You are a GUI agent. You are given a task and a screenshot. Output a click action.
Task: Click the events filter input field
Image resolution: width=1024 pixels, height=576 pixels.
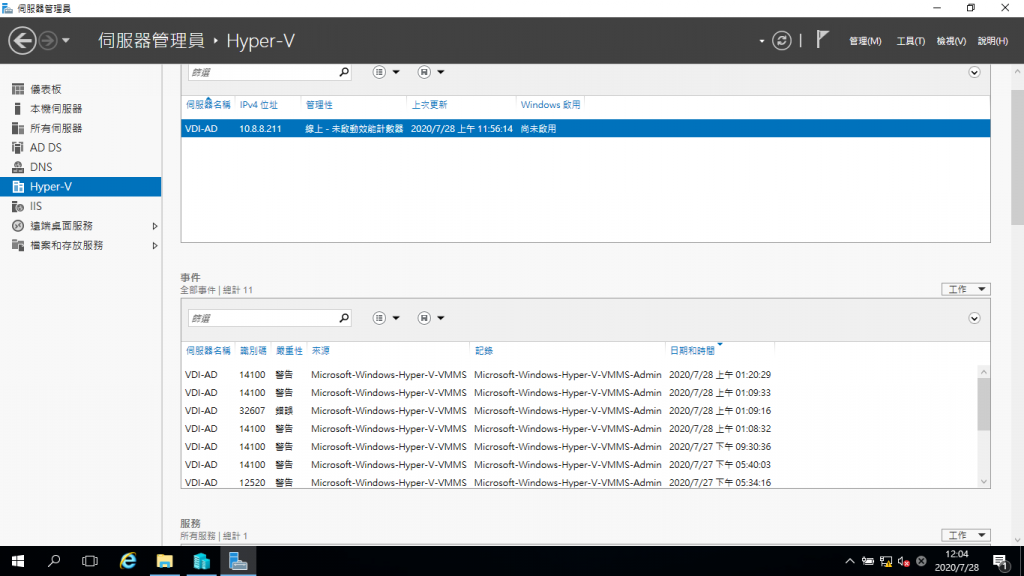263,318
